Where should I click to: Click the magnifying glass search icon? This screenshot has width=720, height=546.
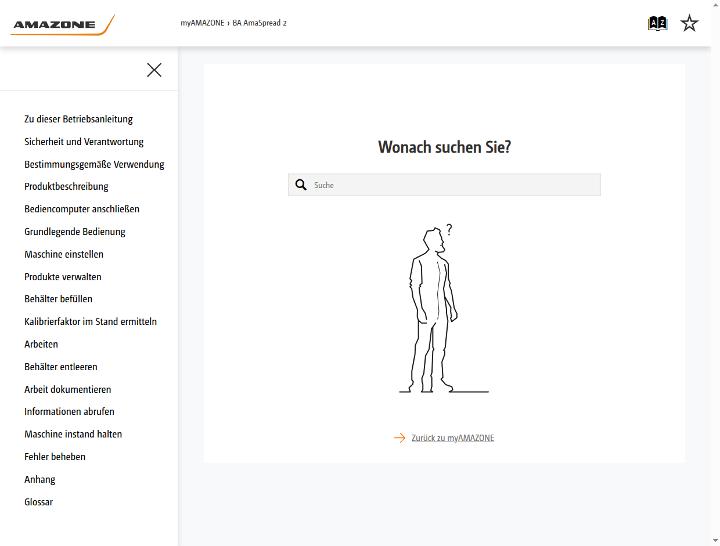(x=301, y=185)
